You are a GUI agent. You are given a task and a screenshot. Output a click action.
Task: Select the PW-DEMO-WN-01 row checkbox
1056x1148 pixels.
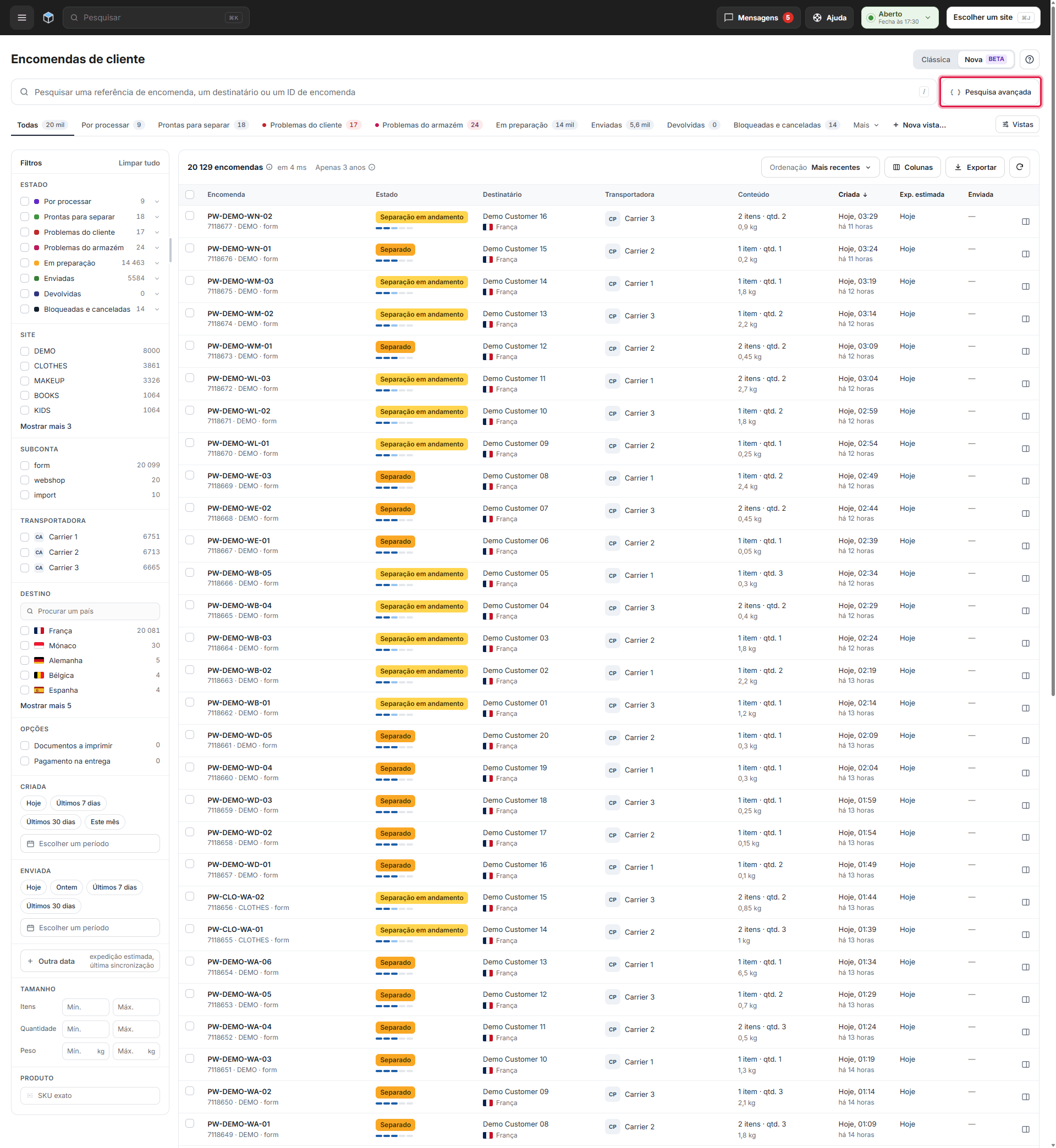(190, 249)
